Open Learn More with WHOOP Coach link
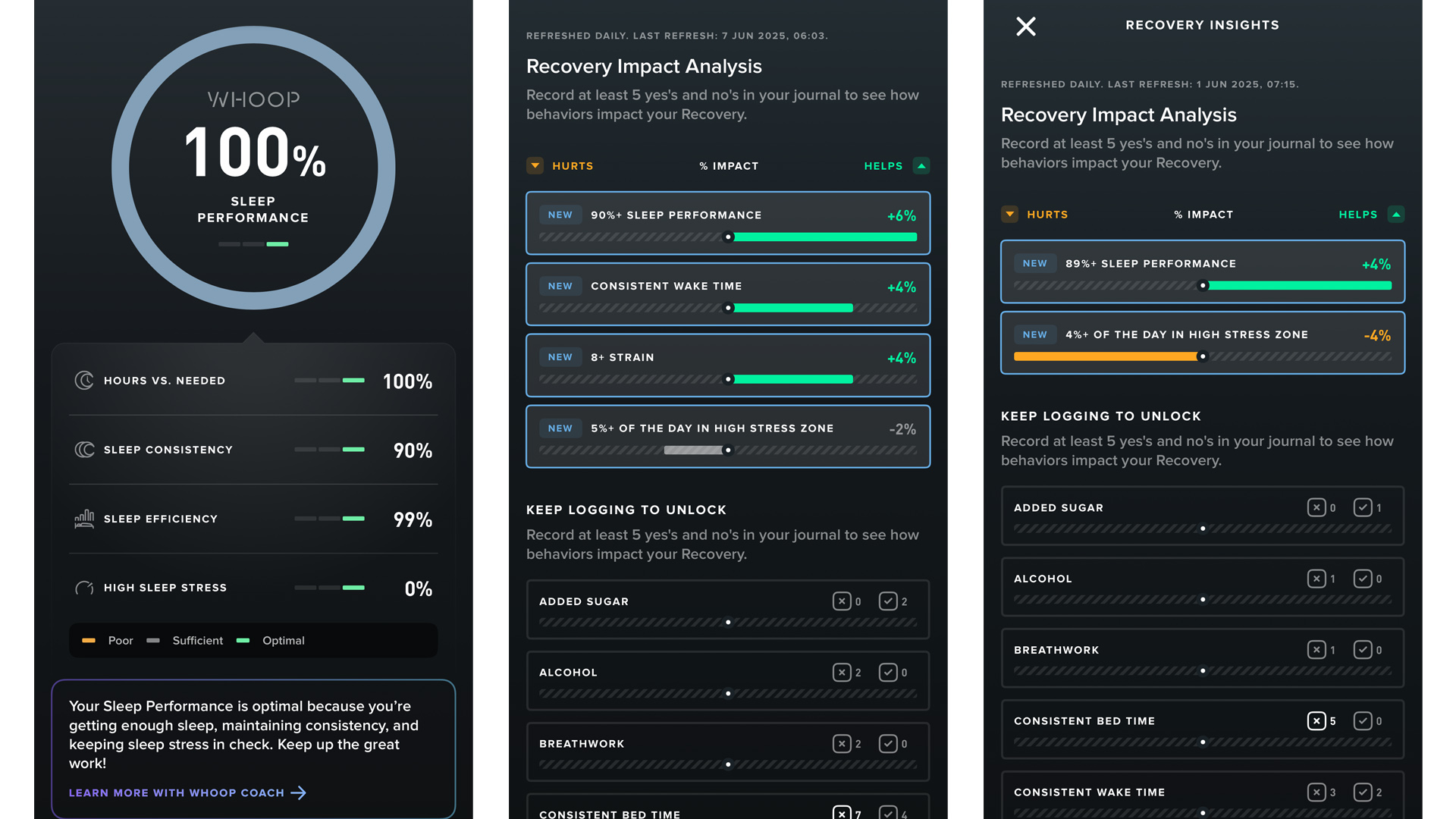 tap(187, 792)
